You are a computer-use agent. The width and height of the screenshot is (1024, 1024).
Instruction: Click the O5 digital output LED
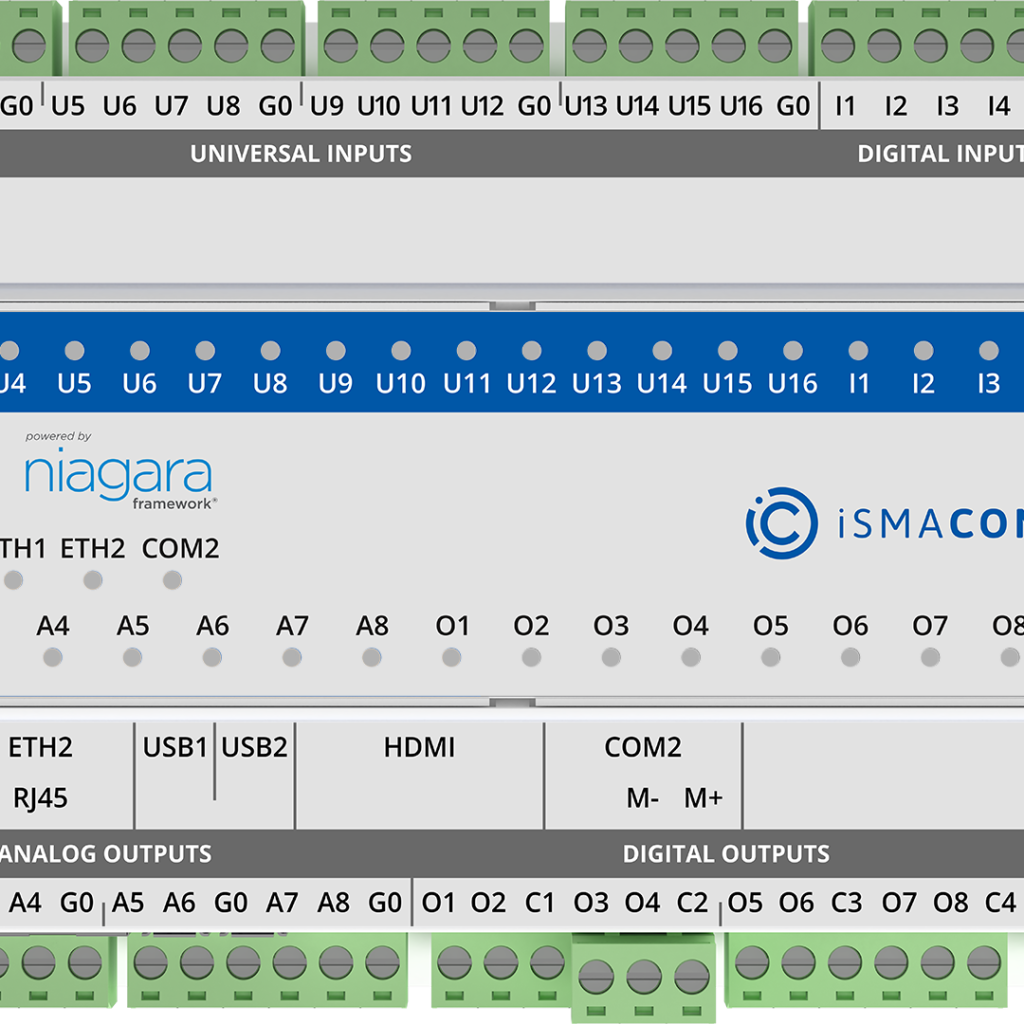[771, 657]
